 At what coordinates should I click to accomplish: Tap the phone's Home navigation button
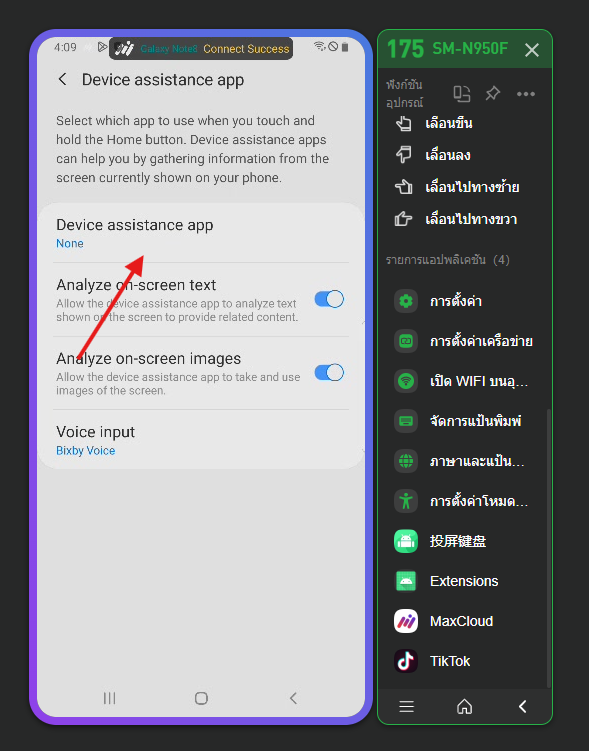[x=201, y=698]
